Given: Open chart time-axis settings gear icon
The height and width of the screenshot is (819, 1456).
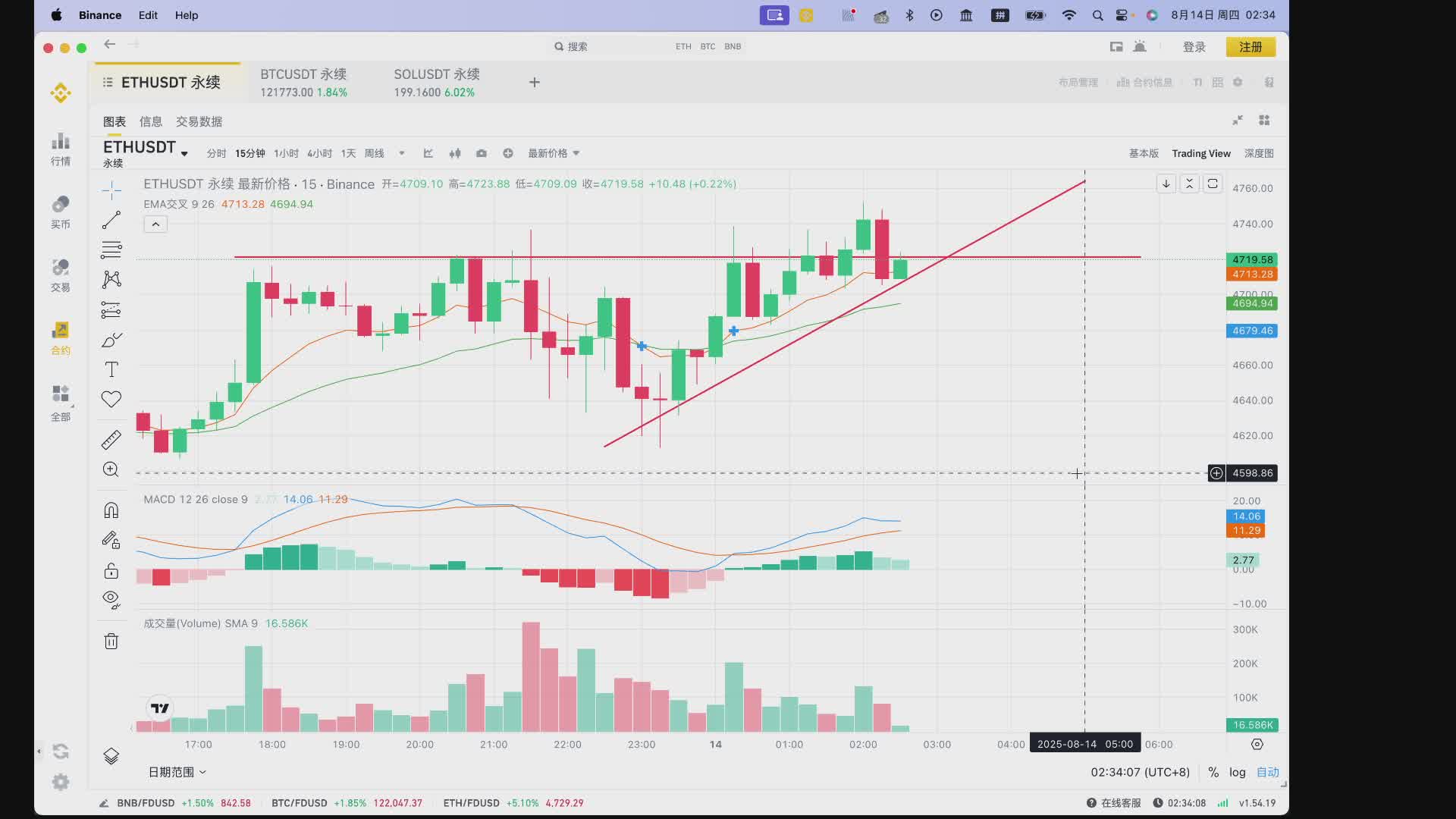Looking at the screenshot, I should tap(1257, 744).
